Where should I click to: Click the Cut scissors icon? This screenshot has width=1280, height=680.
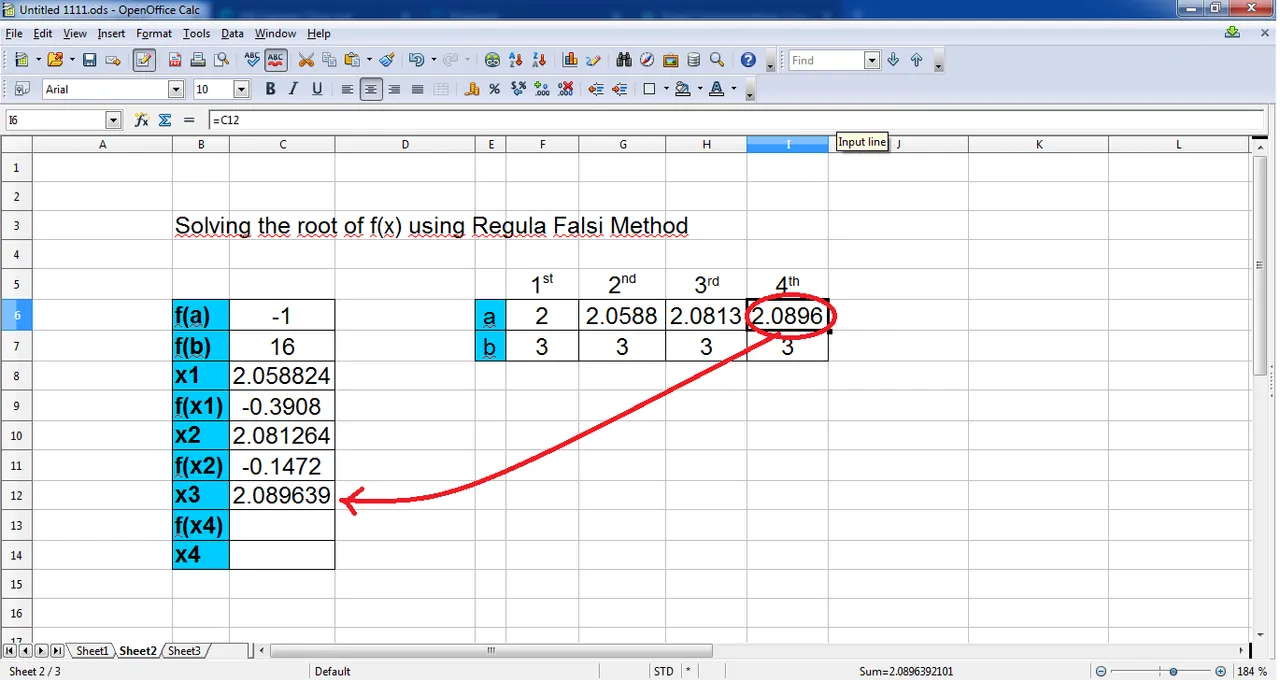tap(306, 60)
